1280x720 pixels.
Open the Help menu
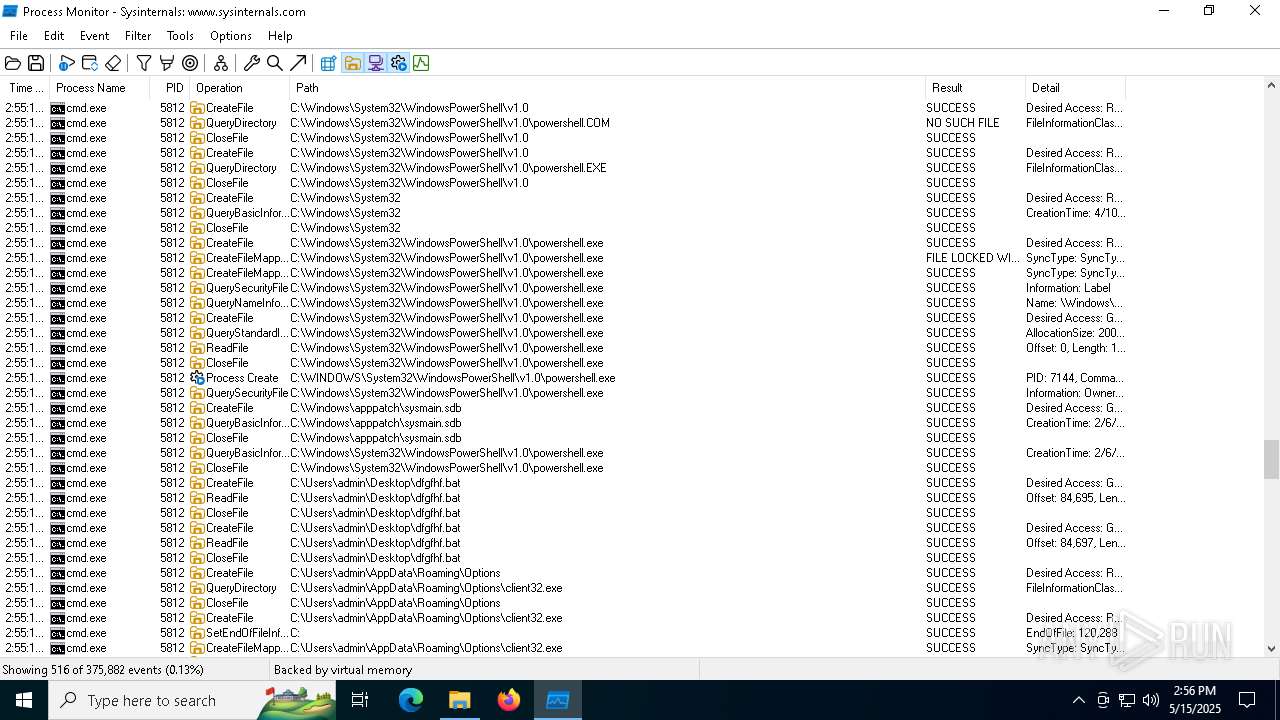(x=280, y=36)
